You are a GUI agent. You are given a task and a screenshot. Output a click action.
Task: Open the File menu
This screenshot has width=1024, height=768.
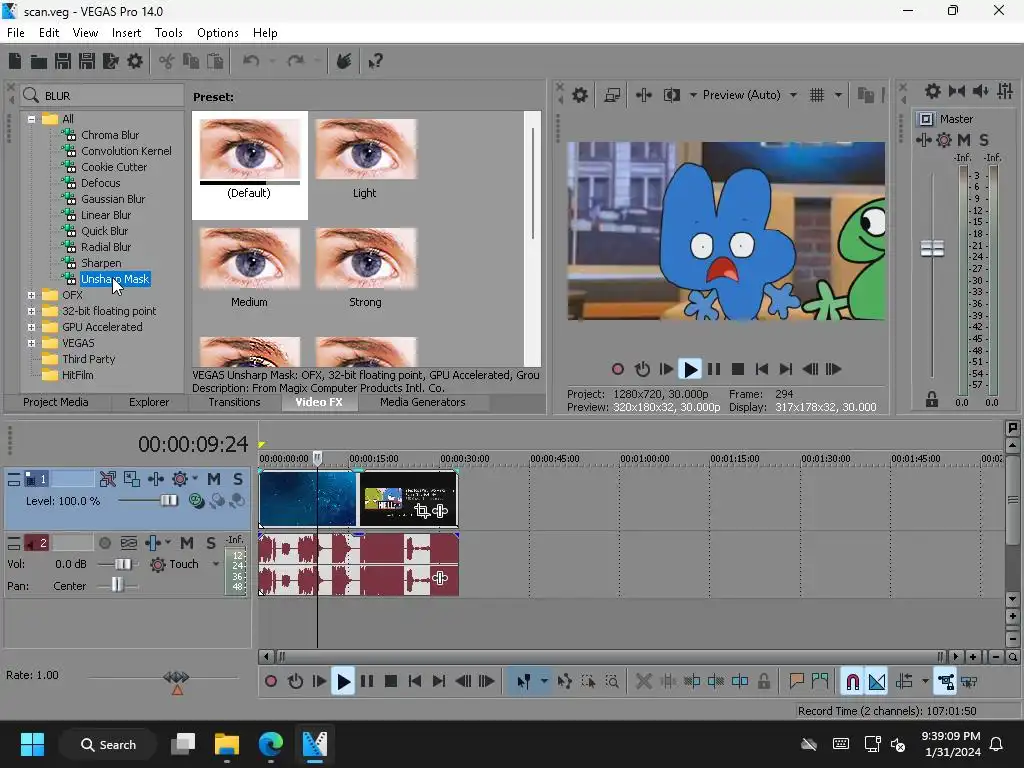(16, 33)
